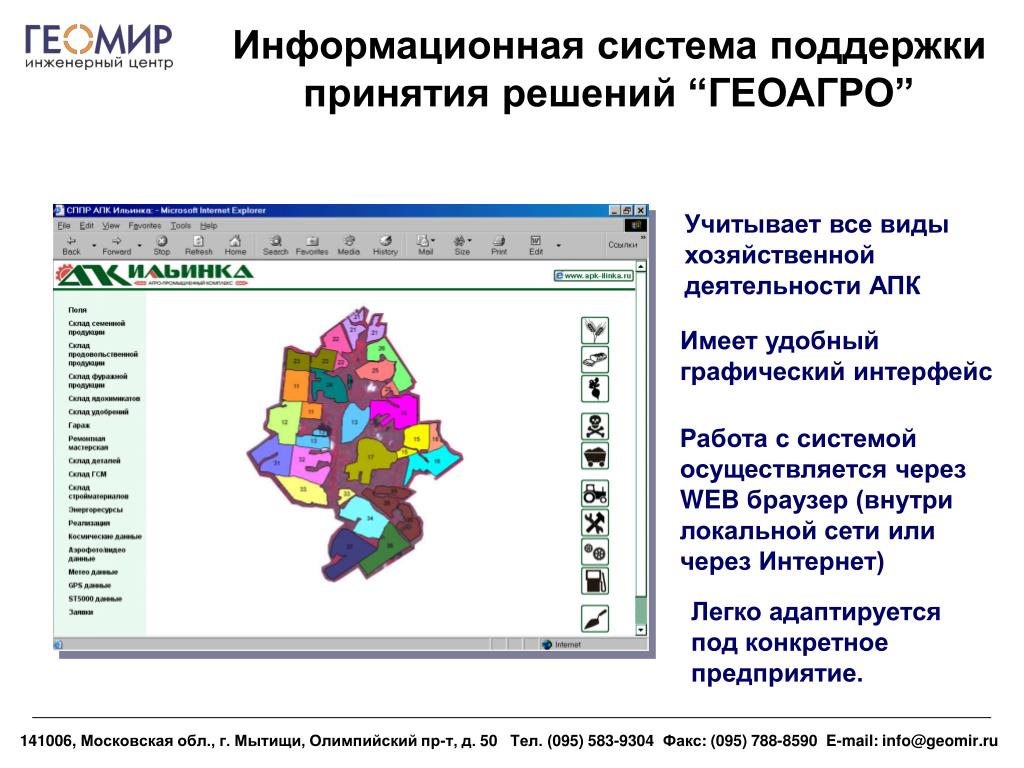
Task: Click the scrollbar down arrow
Action: [x=641, y=631]
